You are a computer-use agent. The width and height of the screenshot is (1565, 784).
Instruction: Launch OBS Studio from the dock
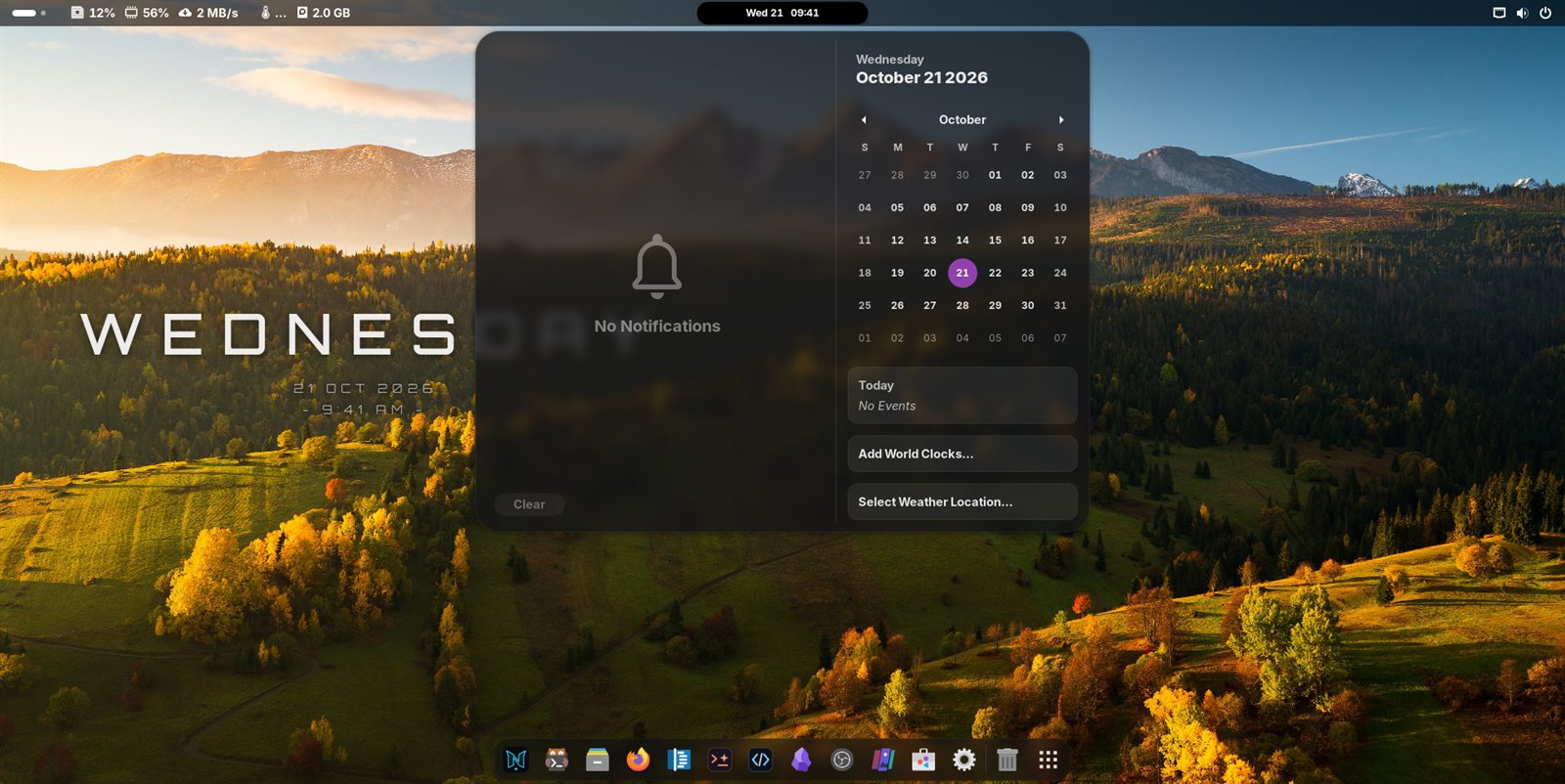(842, 760)
